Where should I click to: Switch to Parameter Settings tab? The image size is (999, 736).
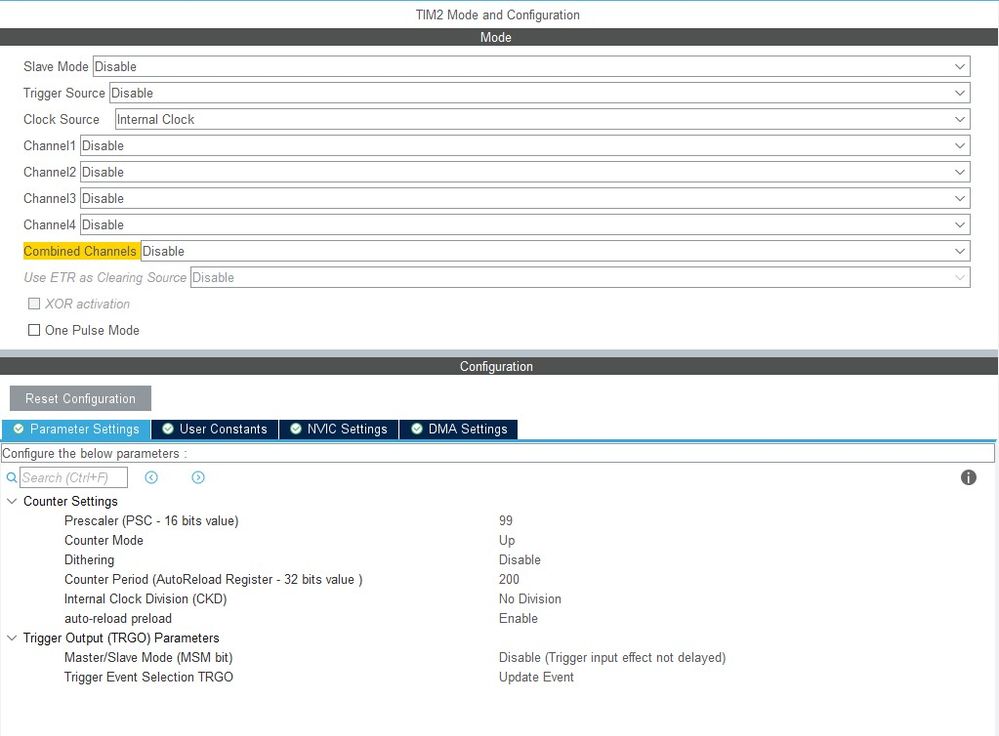pos(76,429)
